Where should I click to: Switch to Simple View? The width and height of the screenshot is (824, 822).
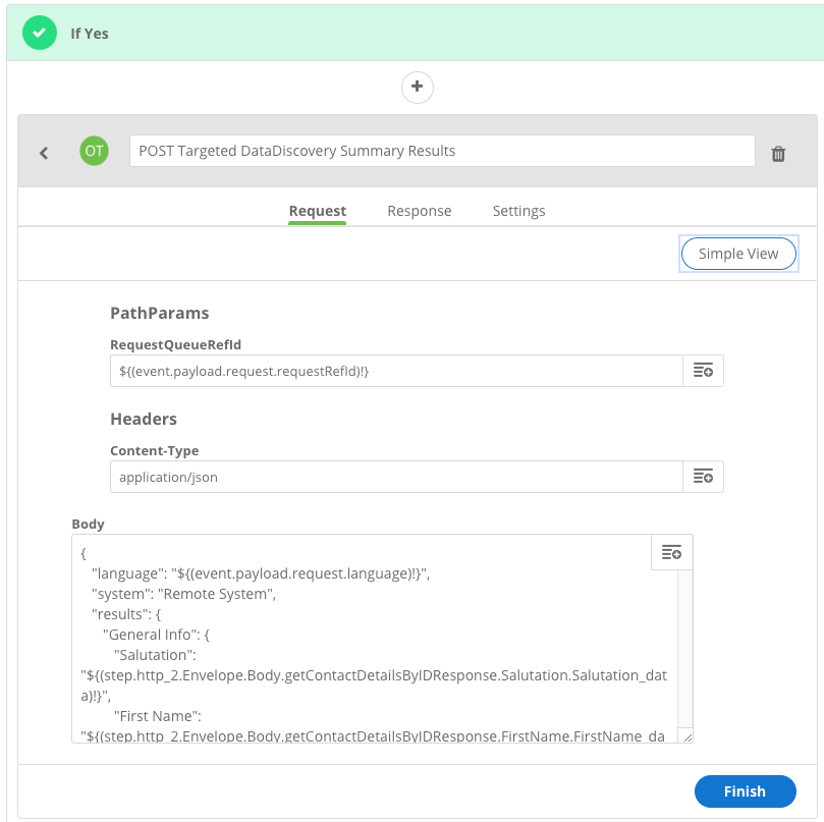(x=738, y=253)
